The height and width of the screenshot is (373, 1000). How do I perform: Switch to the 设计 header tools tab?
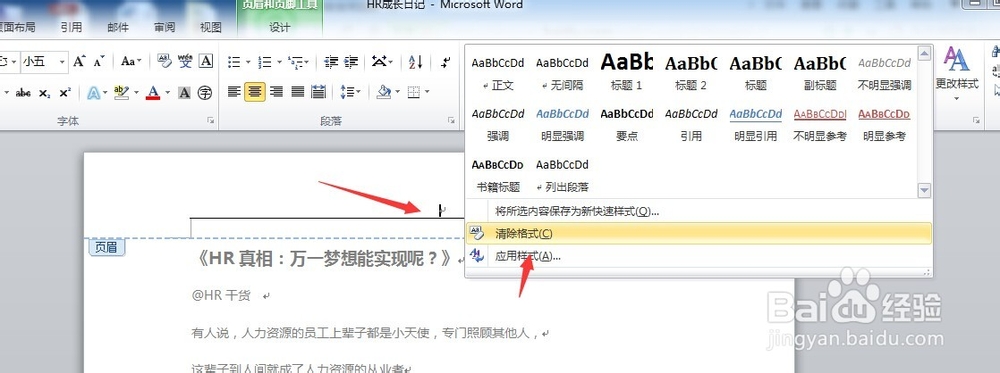tap(279, 27)
